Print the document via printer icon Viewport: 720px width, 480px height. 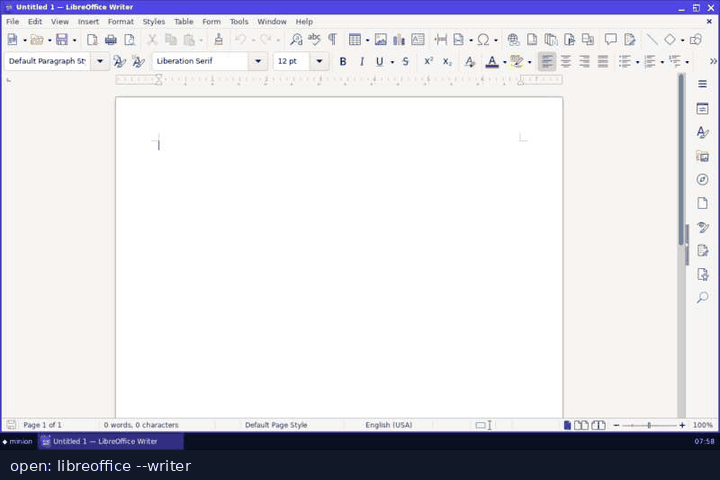coord(111,40)
